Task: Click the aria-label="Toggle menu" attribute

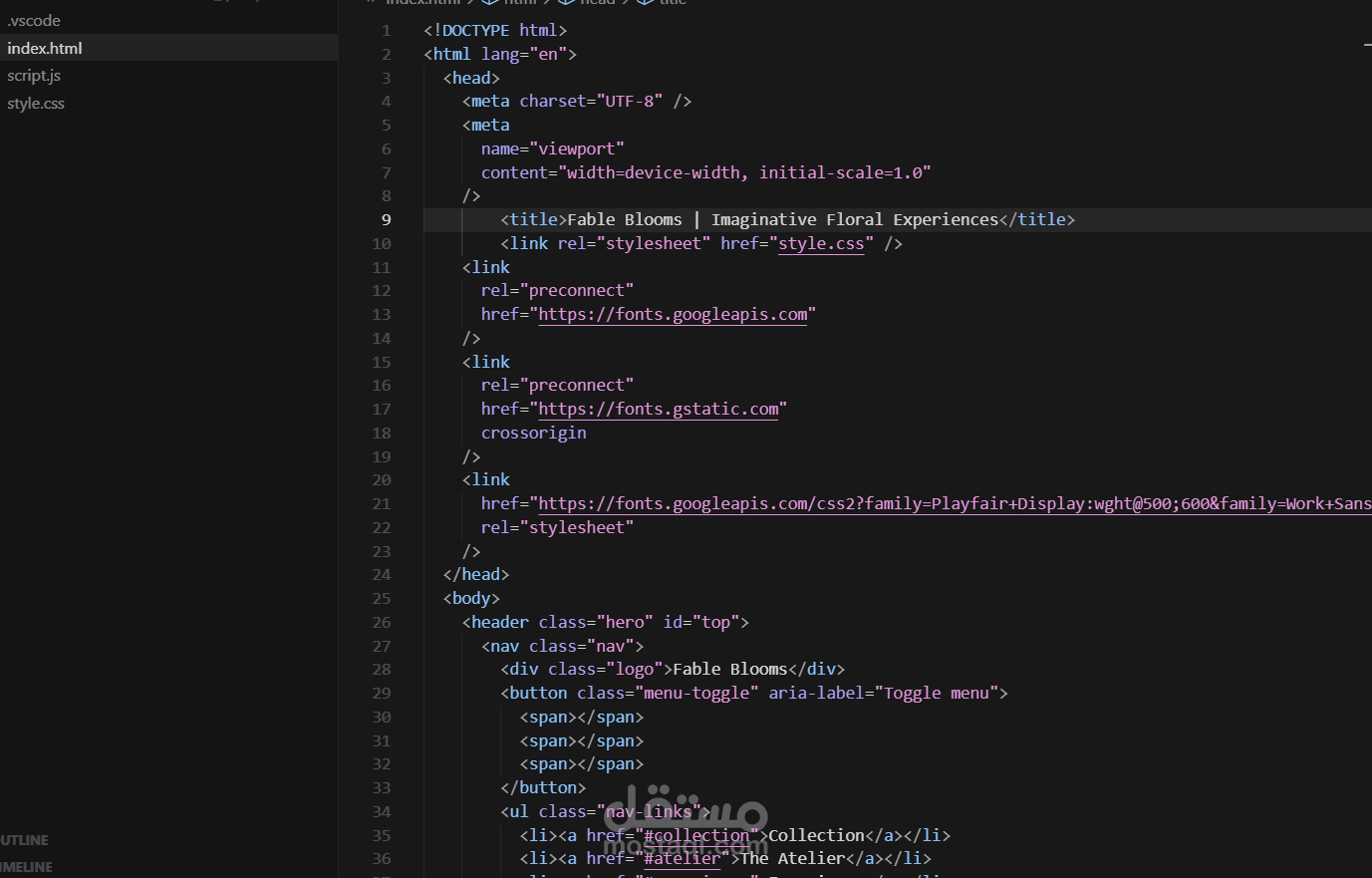Action: point(884,693)
